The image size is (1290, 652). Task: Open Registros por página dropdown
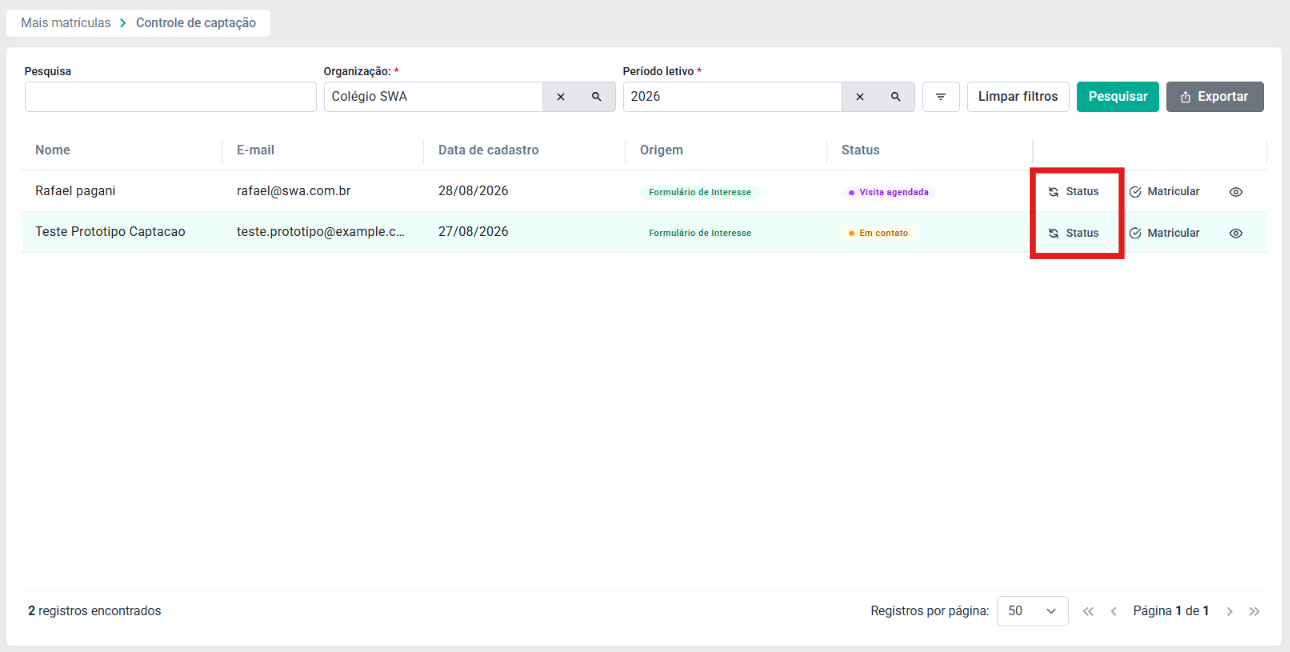(x=1033, y=611)
